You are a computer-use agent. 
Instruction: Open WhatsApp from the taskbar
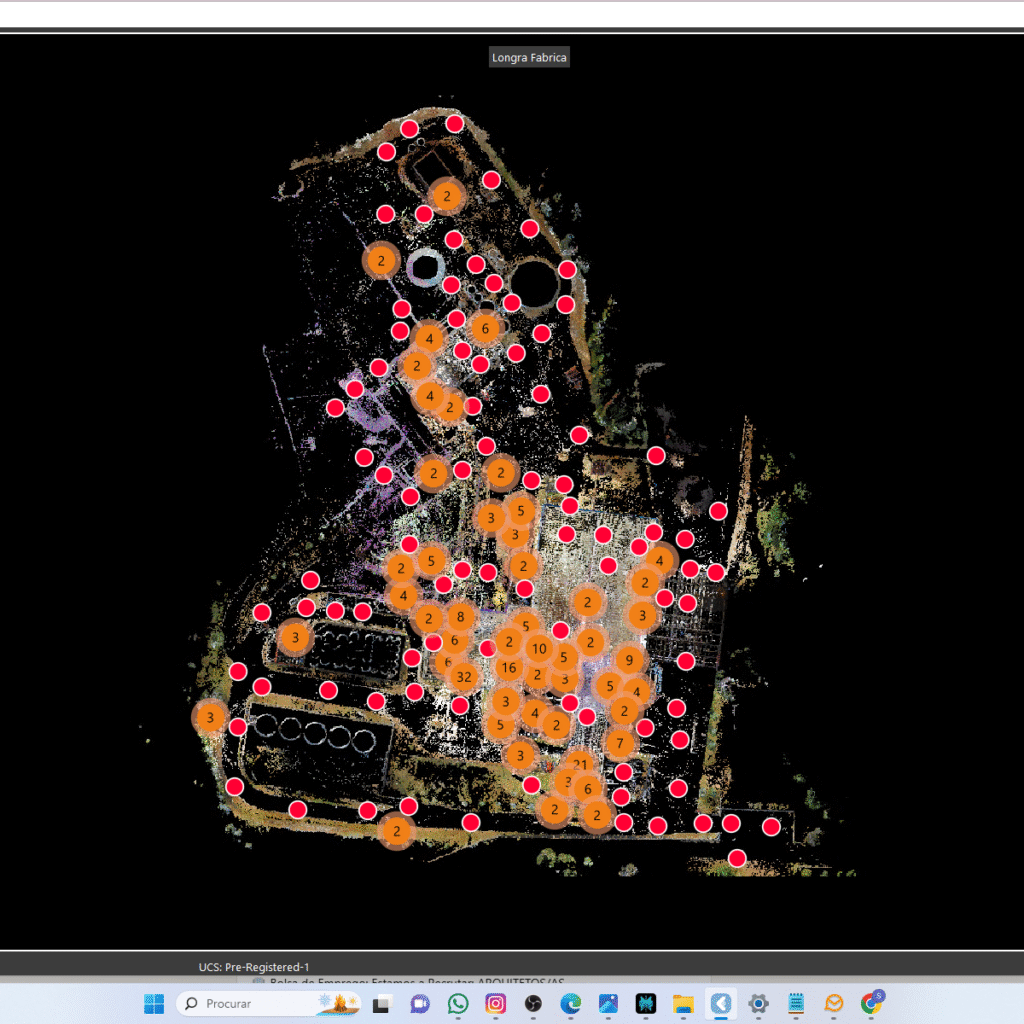pos(458,1003)
